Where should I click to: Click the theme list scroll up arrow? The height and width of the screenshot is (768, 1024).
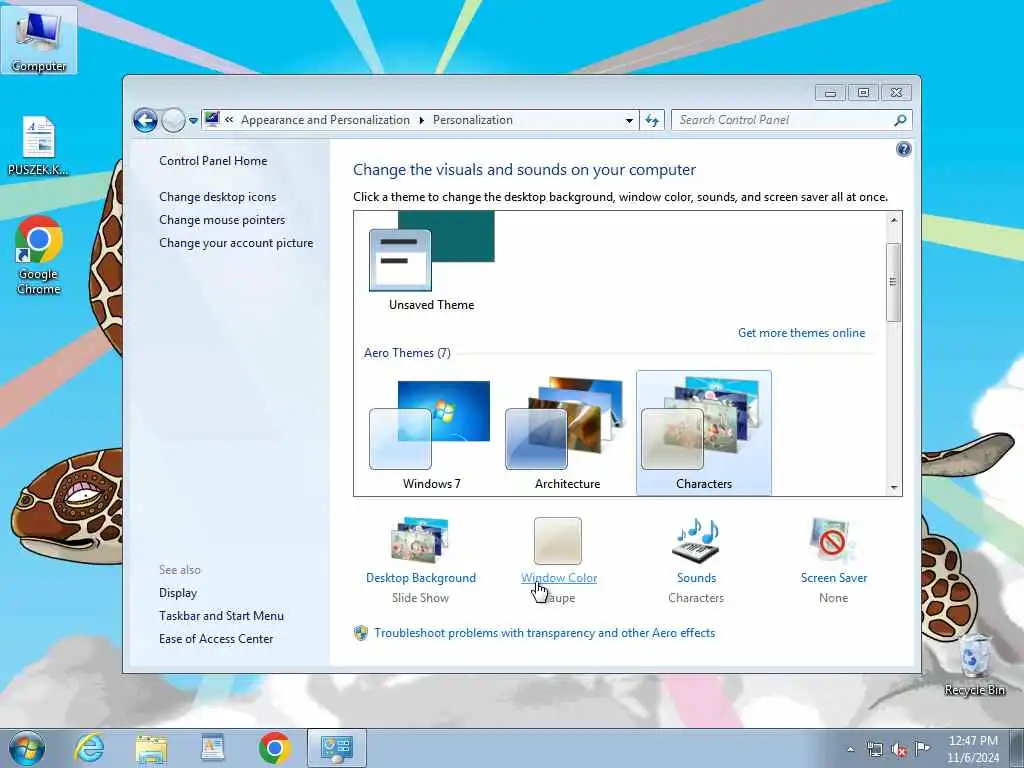(893, 221)
